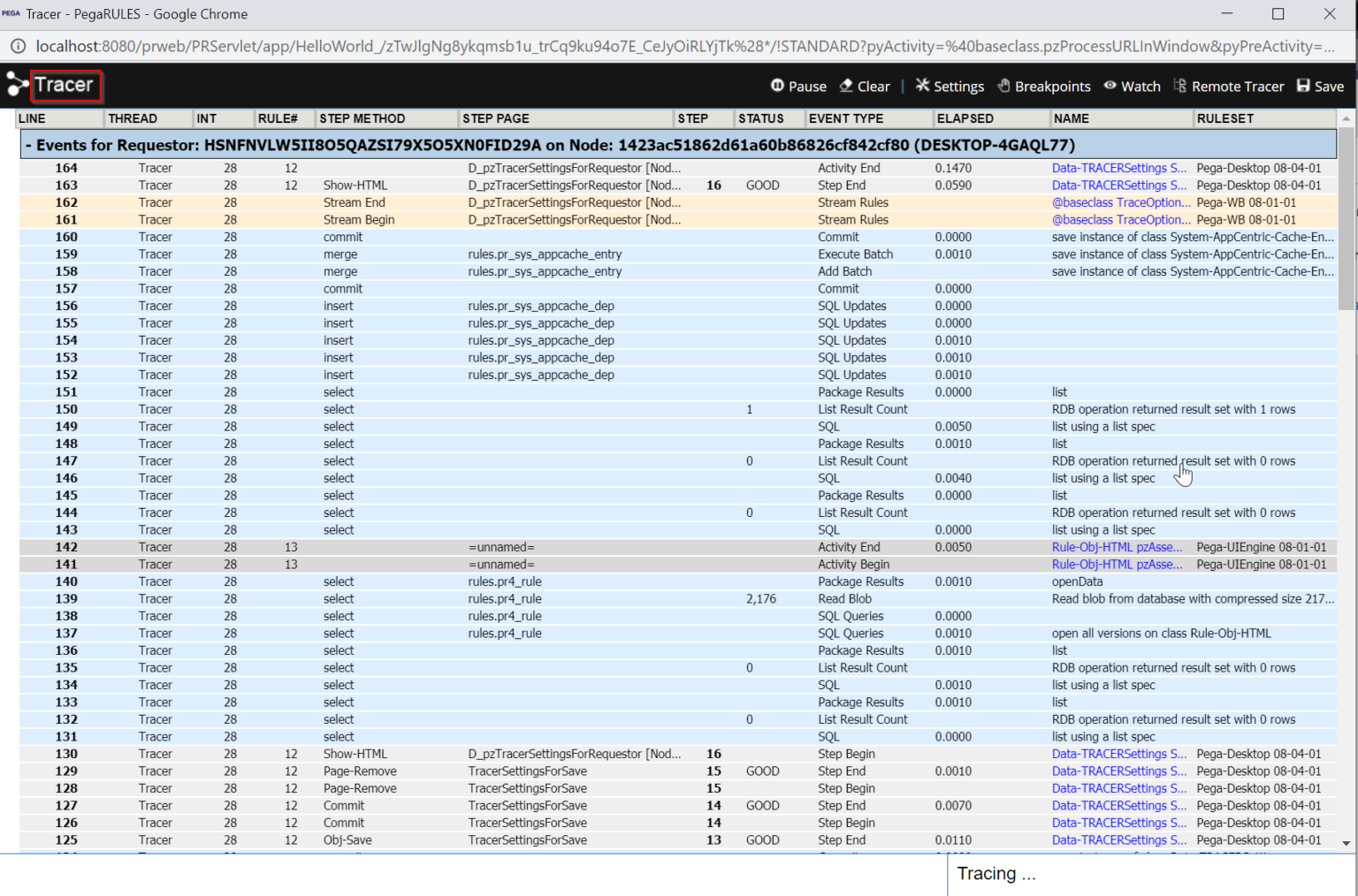Sort events by the LINE column
This screenshot has height=896, width=1358.
click(x=32, y=118)
